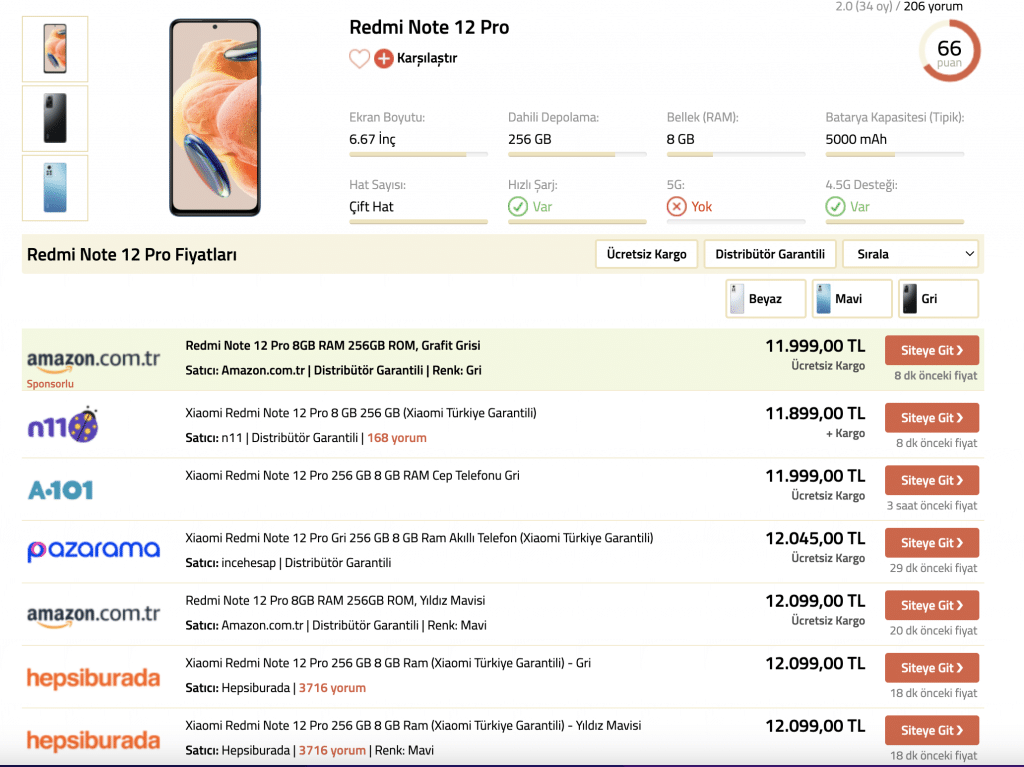
Task: Go to site for pazarama incehesap offer
Action: click(x=932, y=543)
